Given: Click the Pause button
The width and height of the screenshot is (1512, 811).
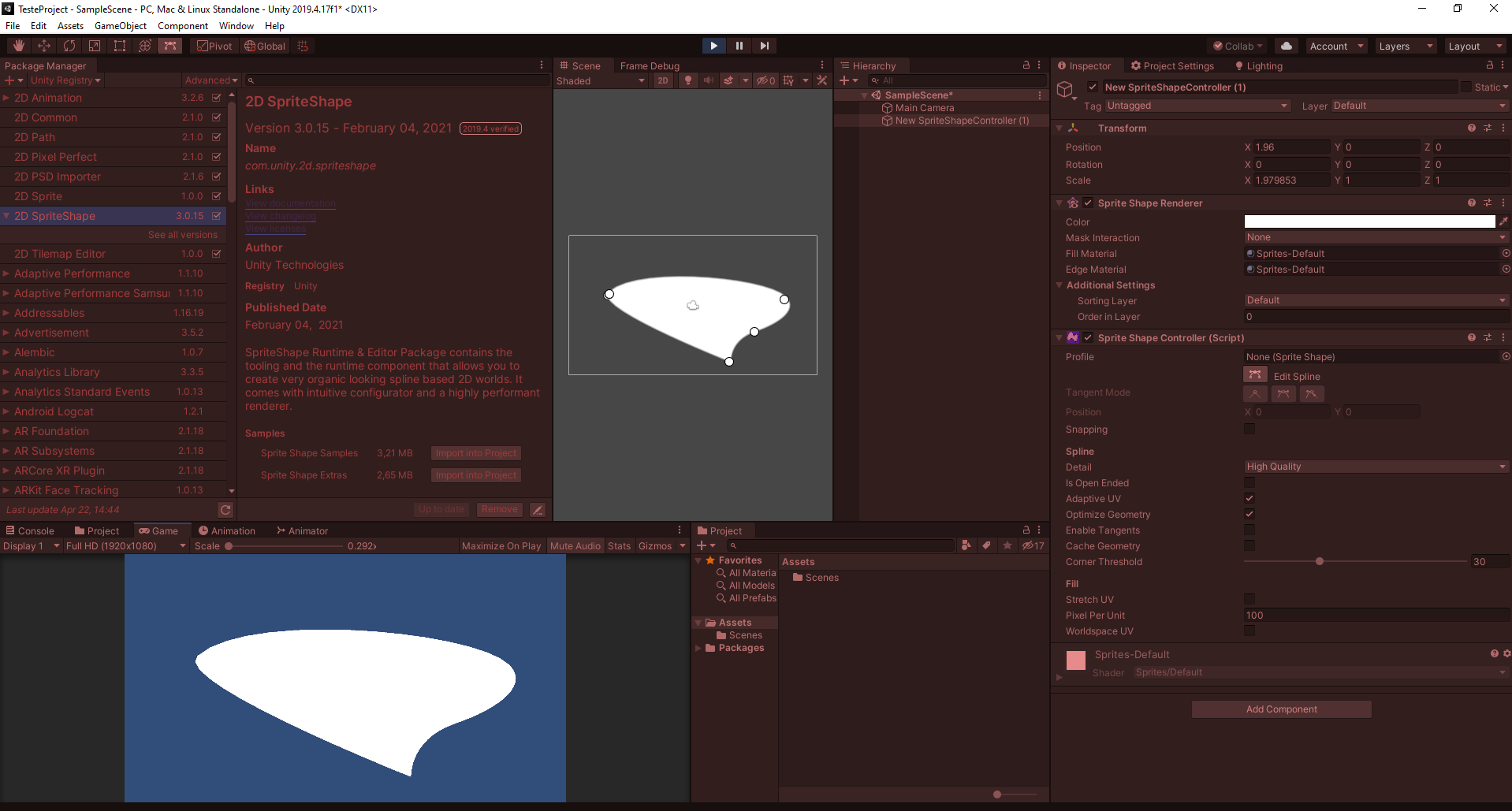Looking at the screenshot, I should (x=739, y=46).
